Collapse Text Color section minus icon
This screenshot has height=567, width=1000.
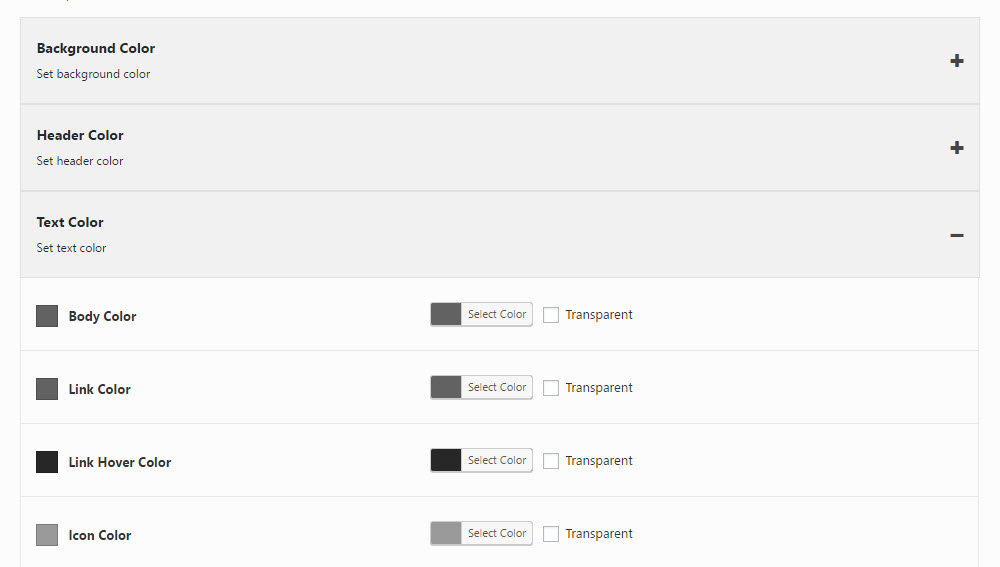957,235
